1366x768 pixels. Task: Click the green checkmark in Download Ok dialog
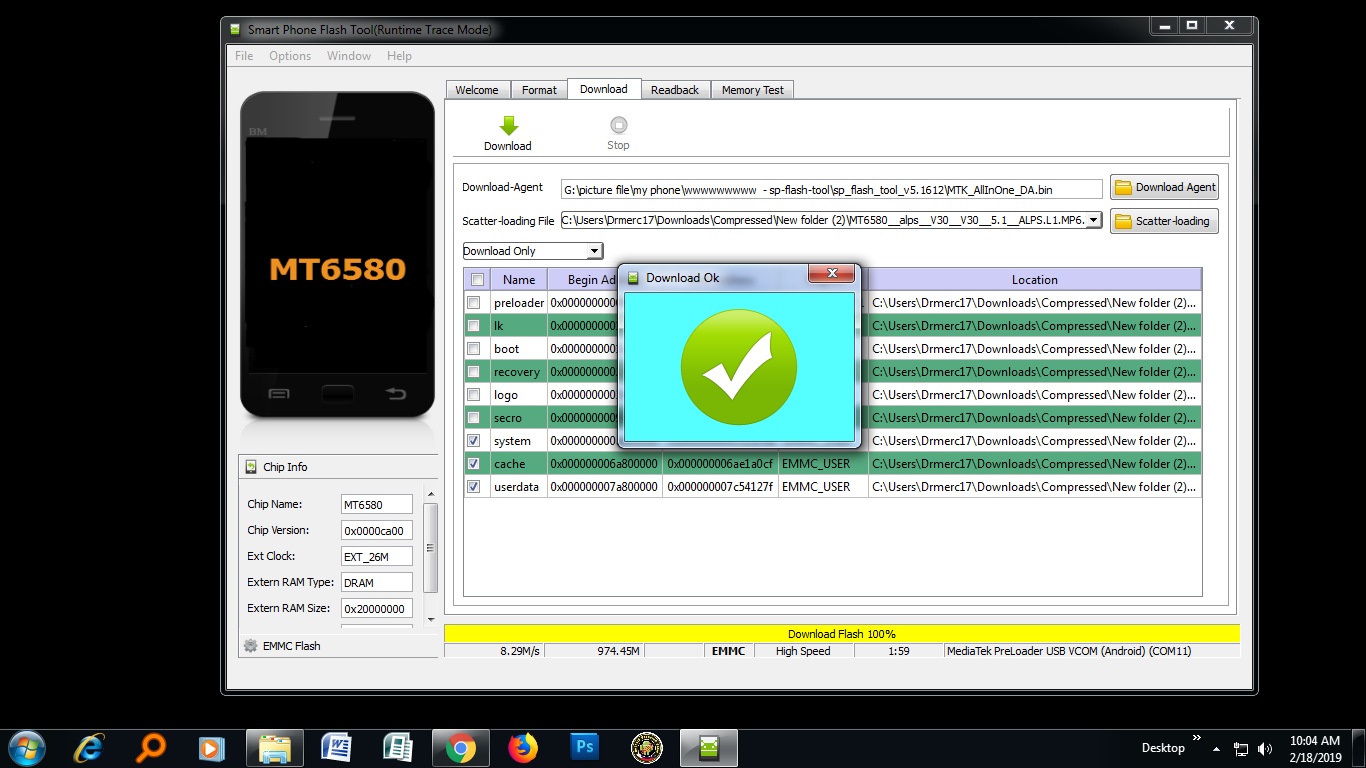coord(739,367)
